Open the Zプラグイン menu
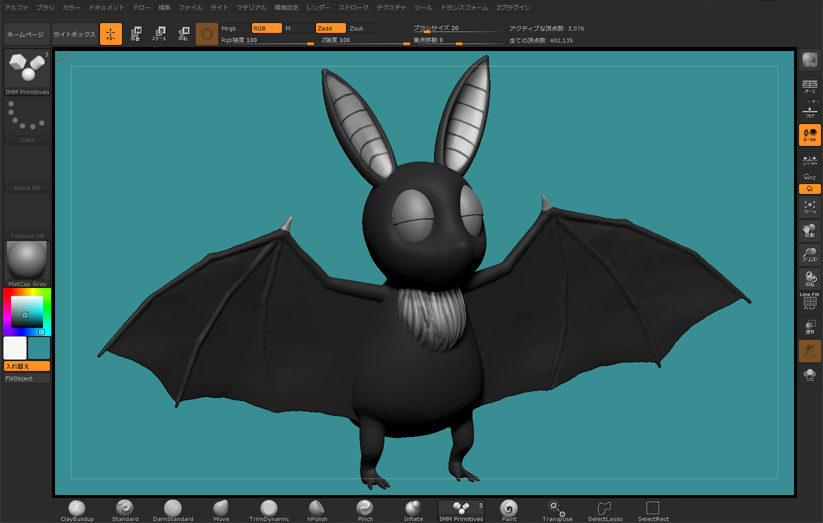This screenshot has width=823, height=523. click(513, 7)
